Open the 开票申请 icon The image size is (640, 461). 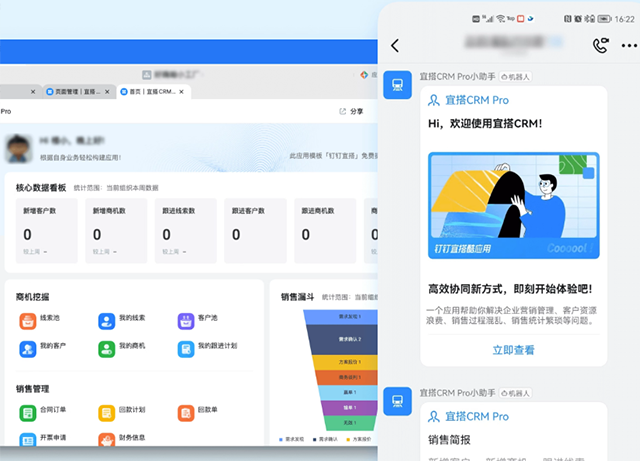(28, 439)
